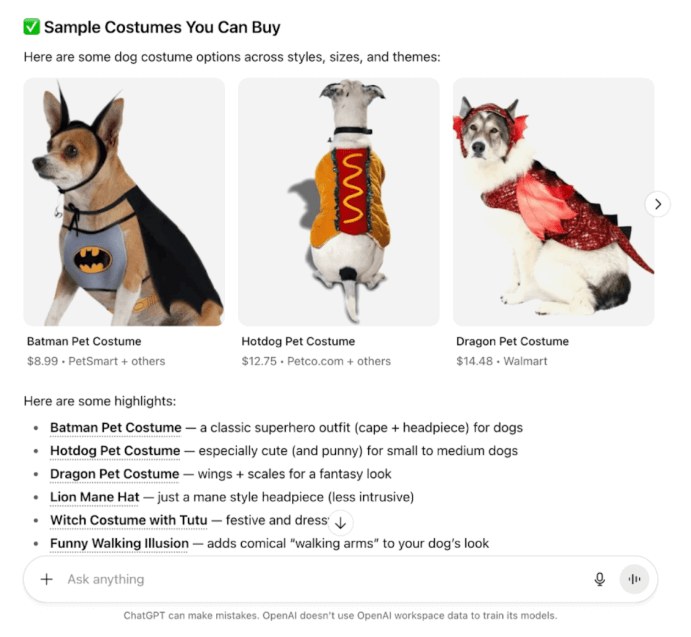The height and width of the screenshot is (637, 691).
Task: Show next costumes with carousel chevron
Action: click(x=658, y=204)
